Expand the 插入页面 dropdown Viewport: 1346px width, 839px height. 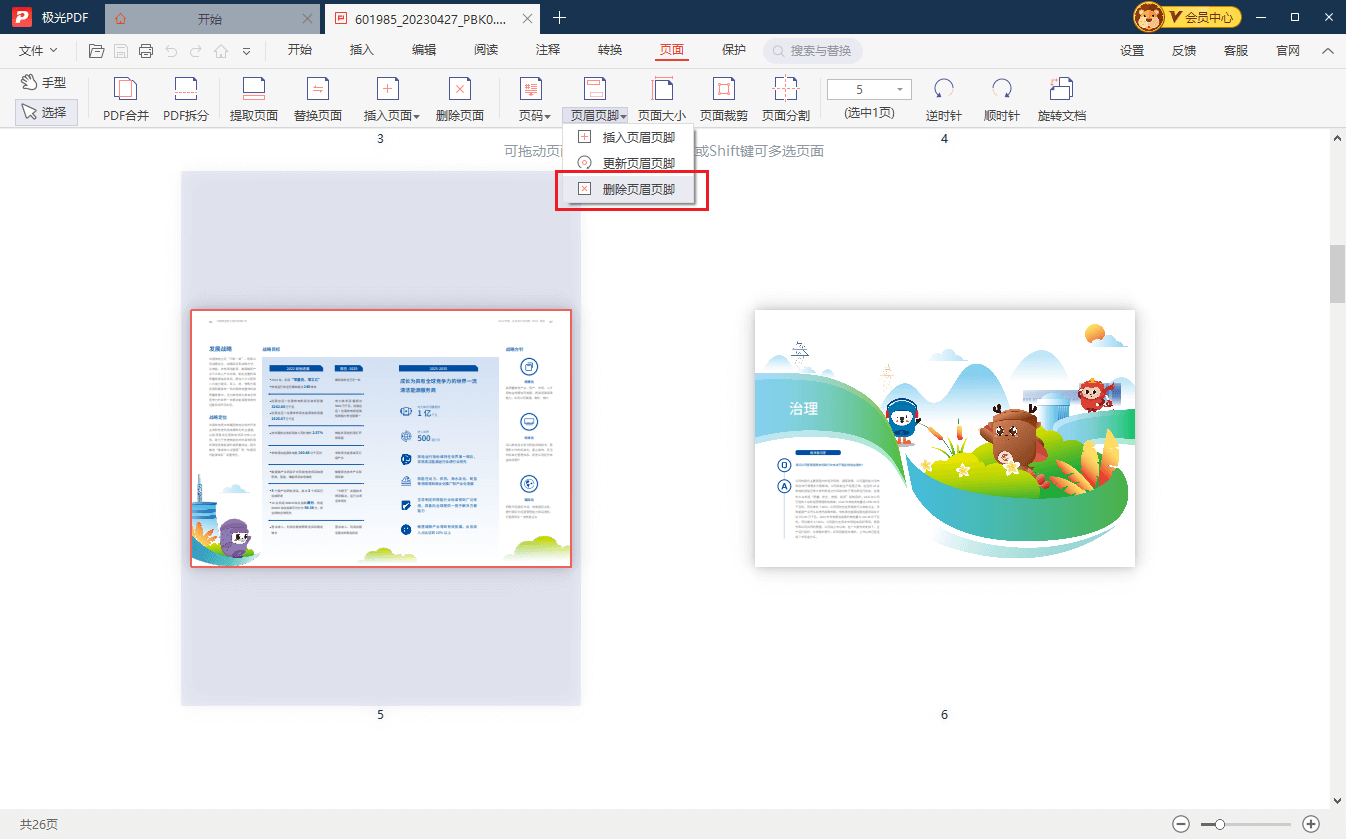tap(391, 115)
